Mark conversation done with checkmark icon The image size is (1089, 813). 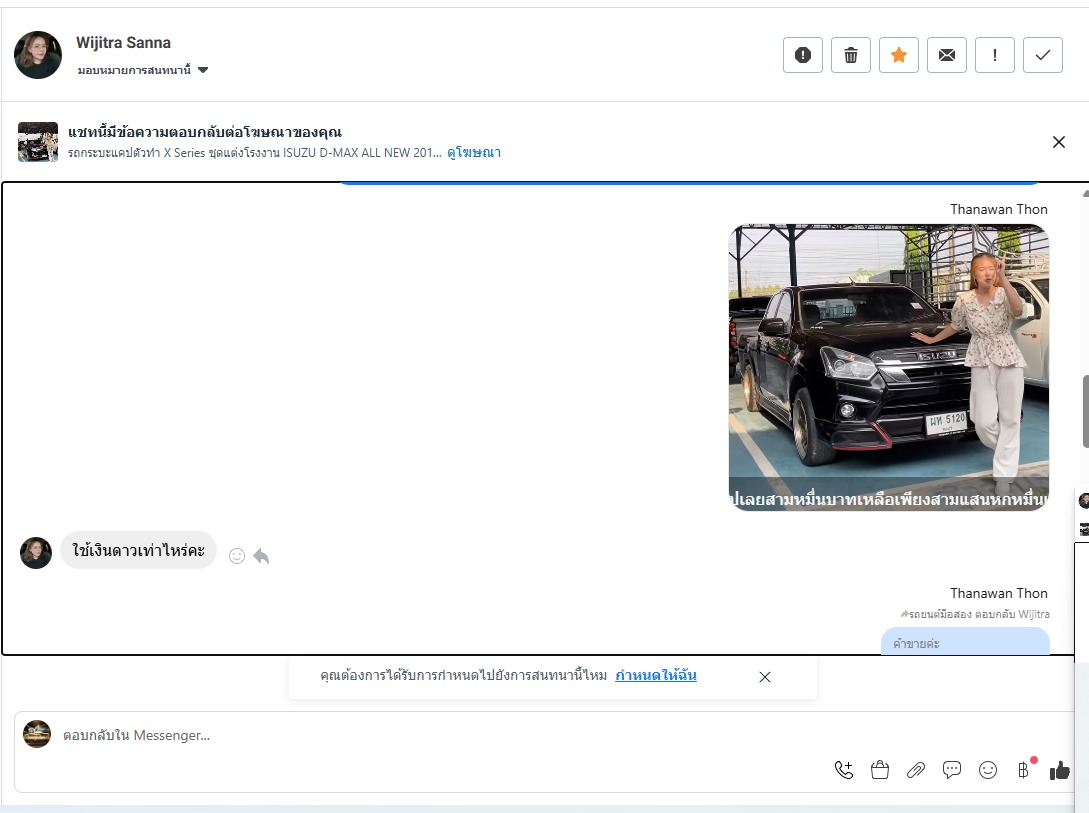pyautogui.click(x=1042, y=55)
